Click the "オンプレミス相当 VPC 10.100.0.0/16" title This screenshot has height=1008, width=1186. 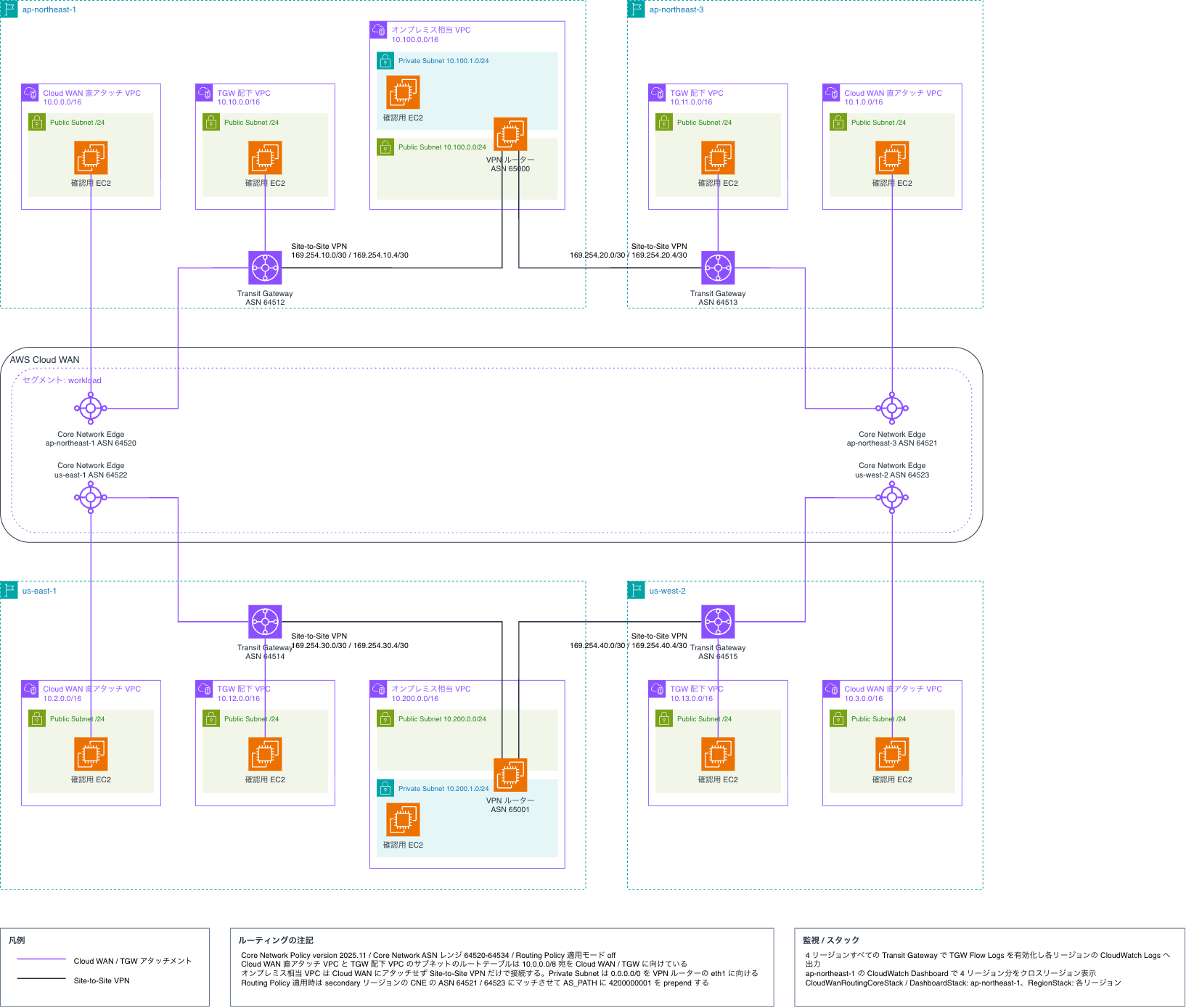[431, 35]
